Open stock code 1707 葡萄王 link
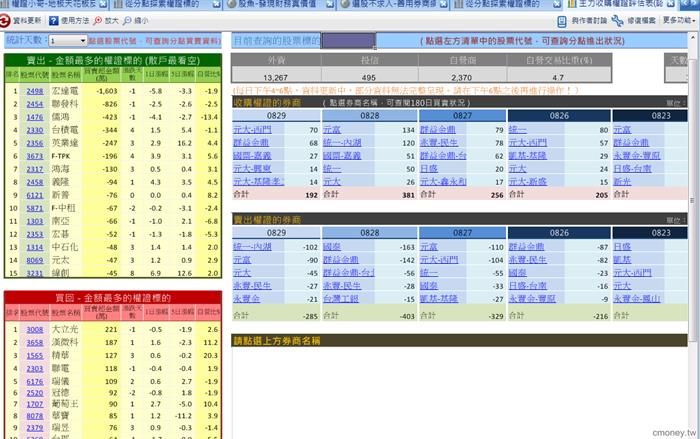 pos(34,404)
